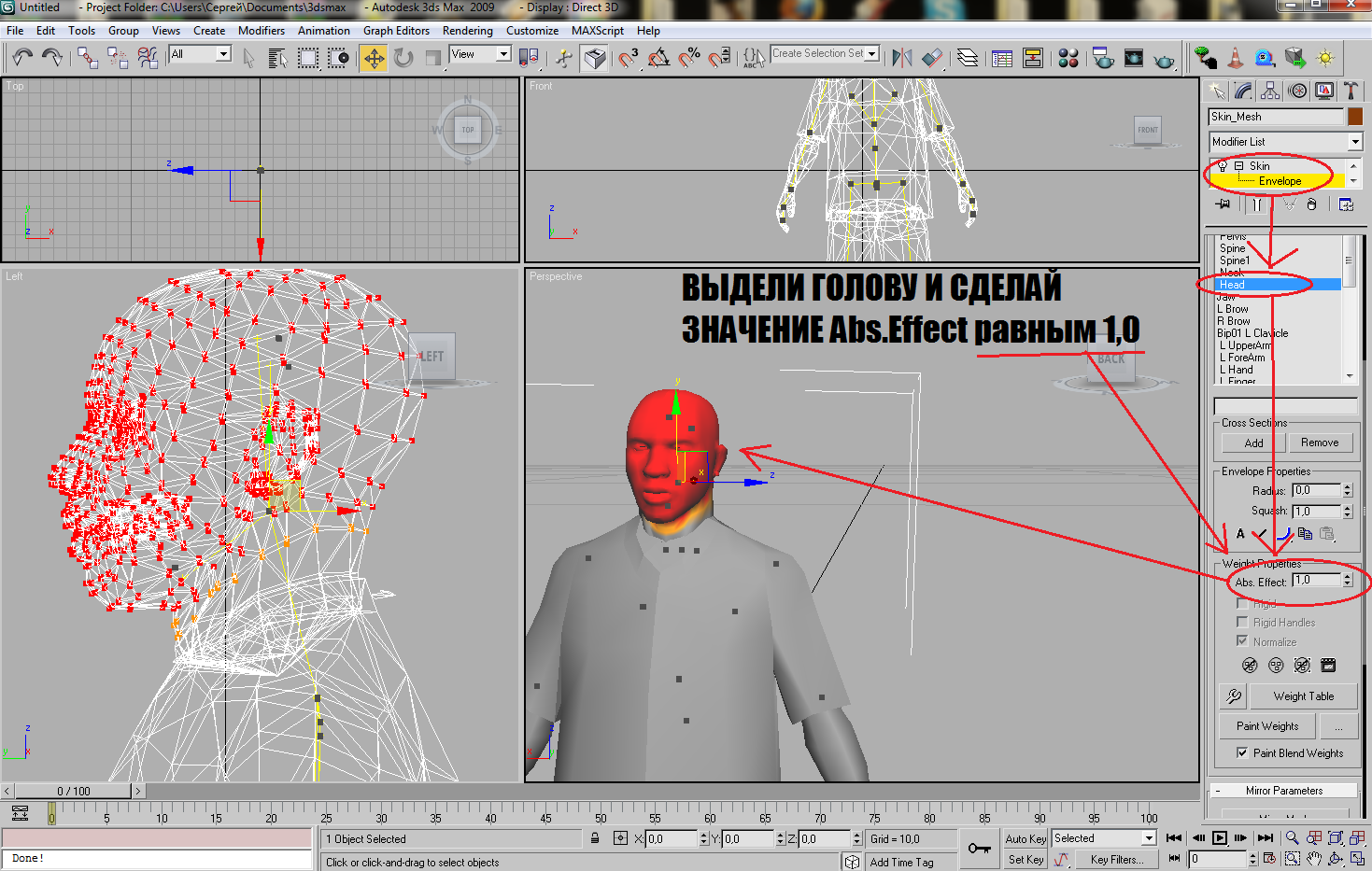Choose the Select Object arrow tool
Viewport: 1372px width, 871px height.
tap(248, 58)
